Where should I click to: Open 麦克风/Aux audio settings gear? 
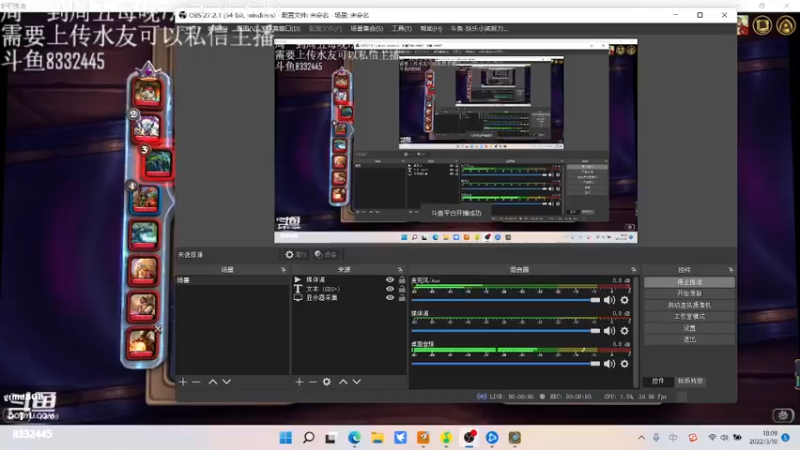click(624, 300)
